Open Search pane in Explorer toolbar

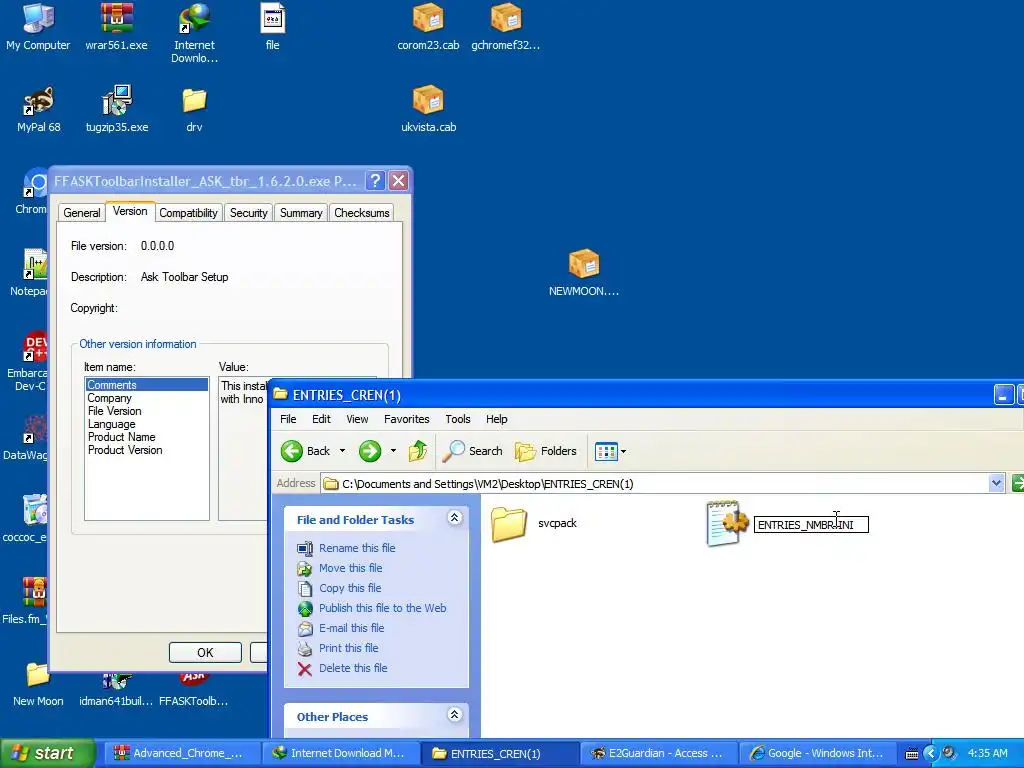coord(473,451)
